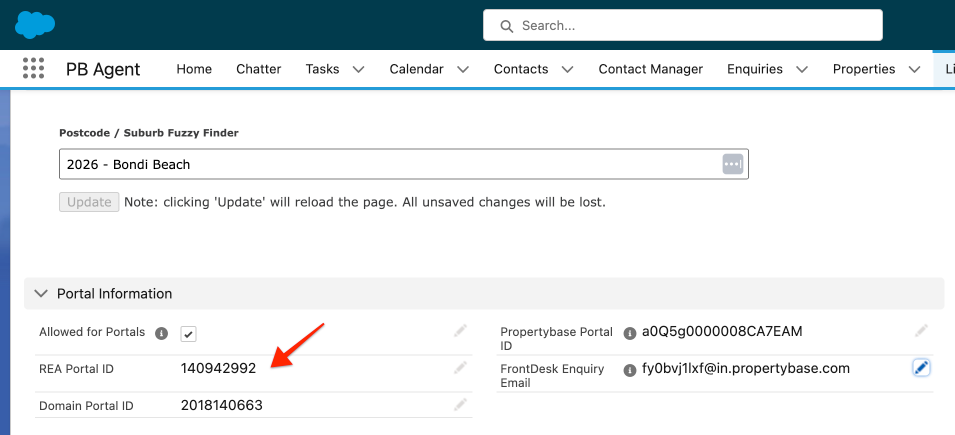Go to the Home tab
The image size is (955, 435).
[x=194, y=69]
